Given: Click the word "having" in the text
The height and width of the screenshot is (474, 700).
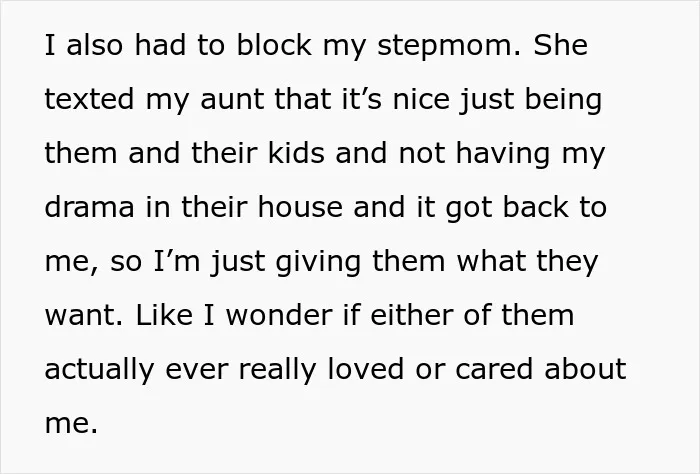Looking at the screenshot, I should coord(503,155).
